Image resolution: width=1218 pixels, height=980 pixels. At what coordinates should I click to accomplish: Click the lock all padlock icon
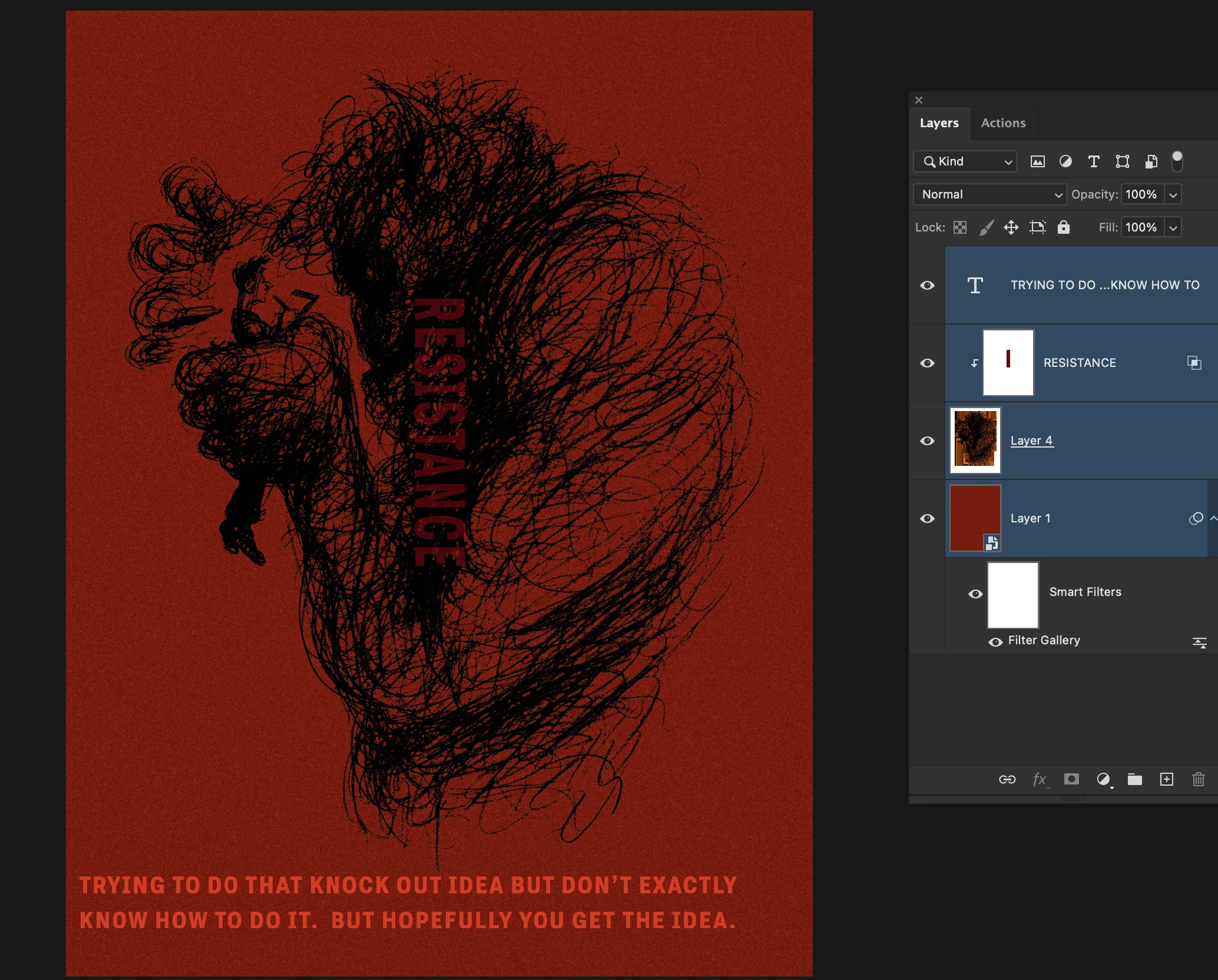point(1063,227)
